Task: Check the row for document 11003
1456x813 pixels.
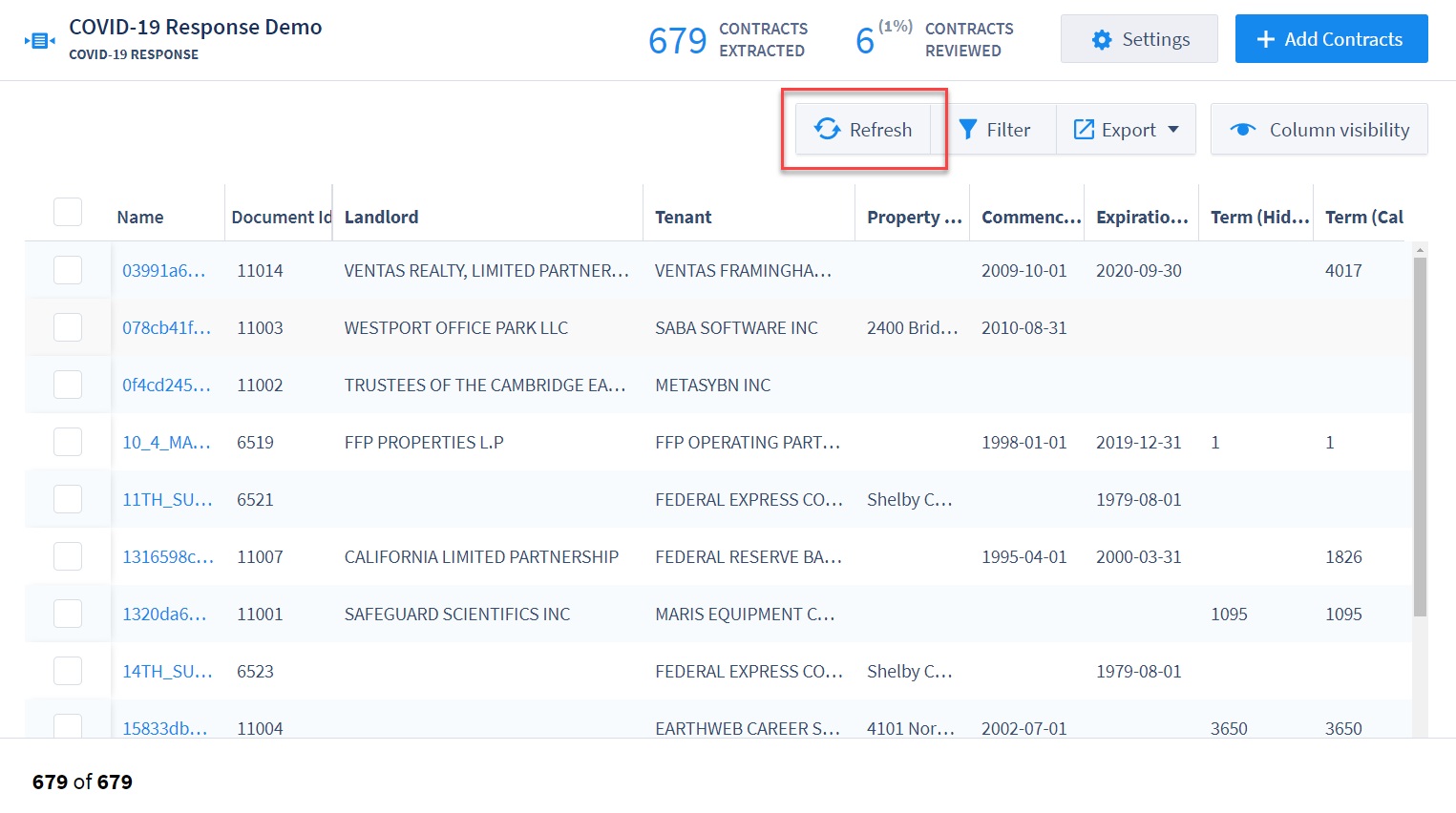Action: pos(68,327)
